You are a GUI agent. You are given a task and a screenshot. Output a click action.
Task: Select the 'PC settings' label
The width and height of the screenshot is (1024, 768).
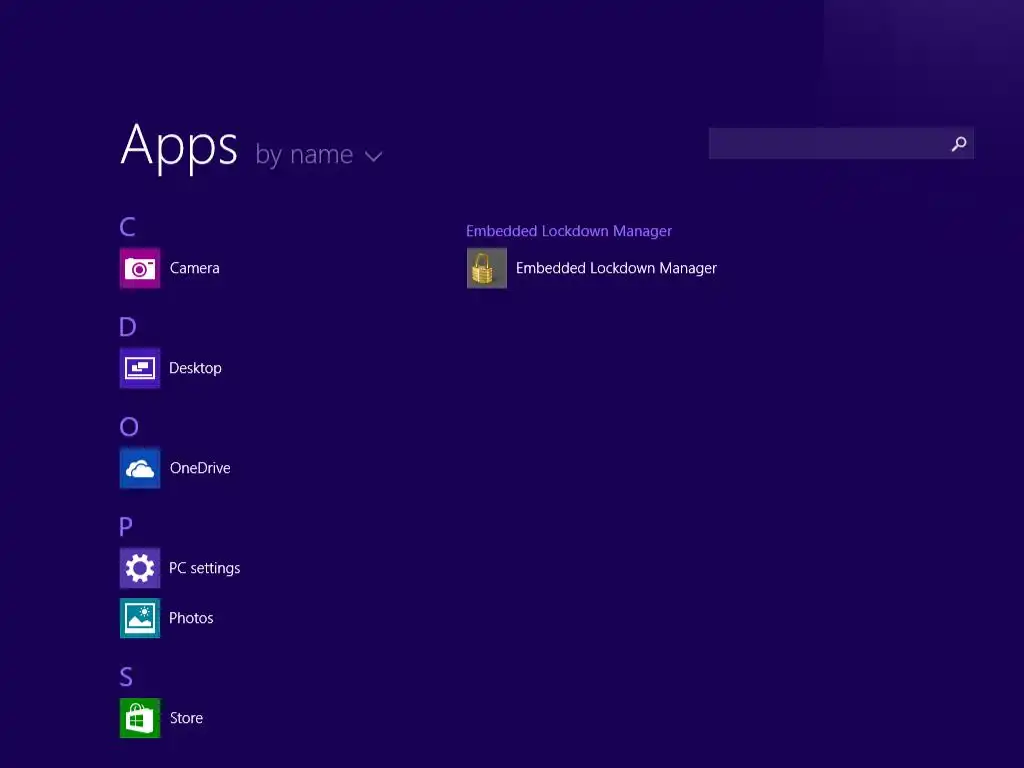coord(204,568)
